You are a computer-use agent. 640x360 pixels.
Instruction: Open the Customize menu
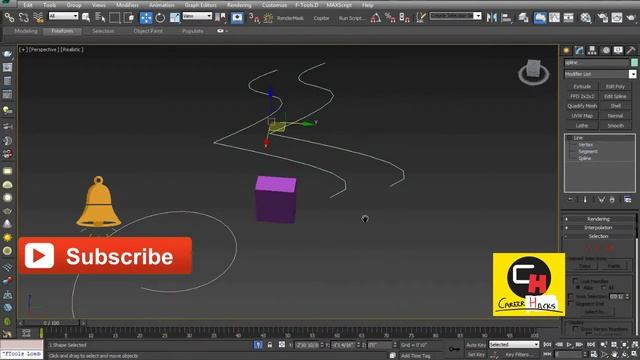pos(274,5)
